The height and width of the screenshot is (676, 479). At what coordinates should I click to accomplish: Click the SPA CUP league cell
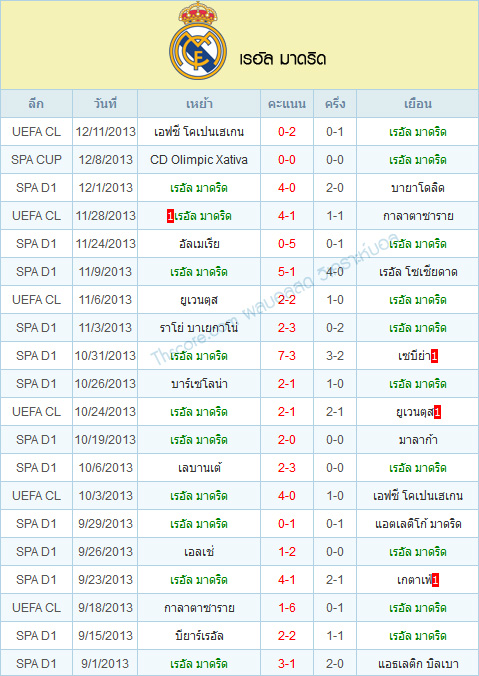click(x=36, y=160)
